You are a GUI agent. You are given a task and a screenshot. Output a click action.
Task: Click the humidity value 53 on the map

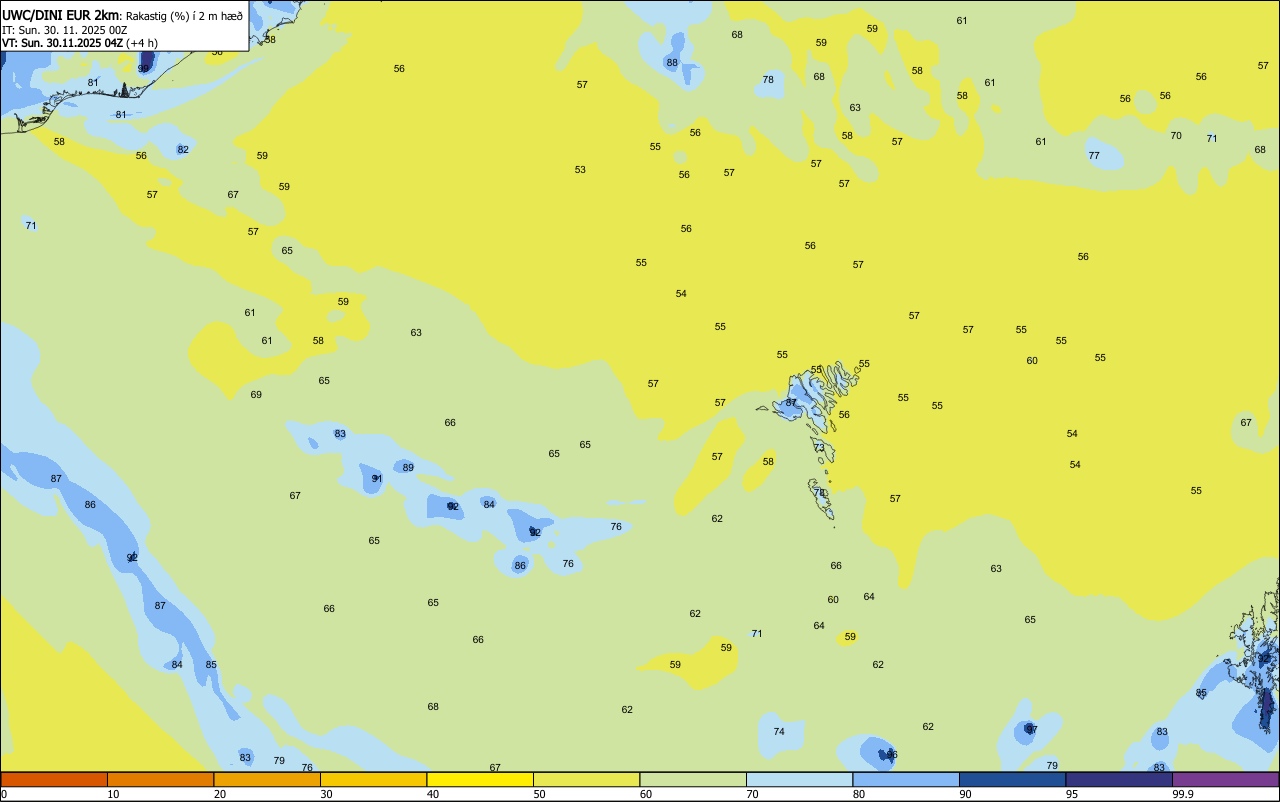(580, 170)
